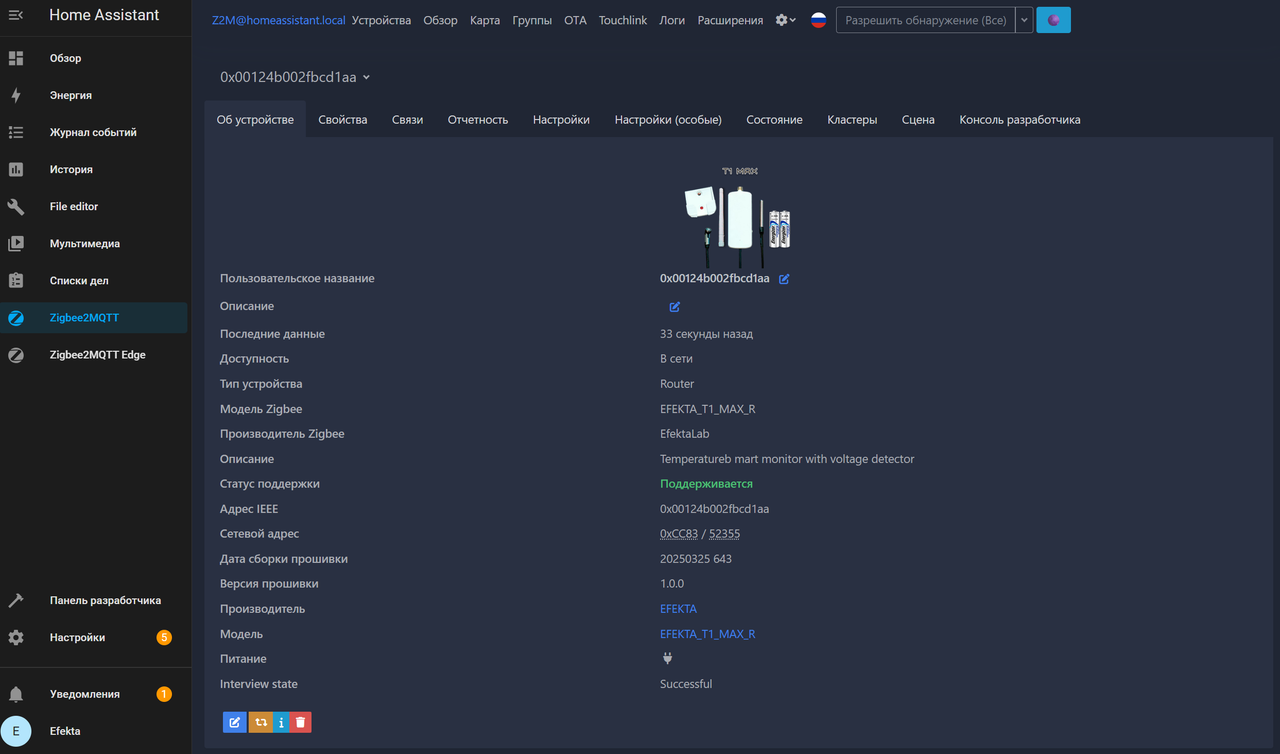This screenshot has width=1280, height=754.
Task: Switch to the Отчетность tab
Action: tap(478, 119)
